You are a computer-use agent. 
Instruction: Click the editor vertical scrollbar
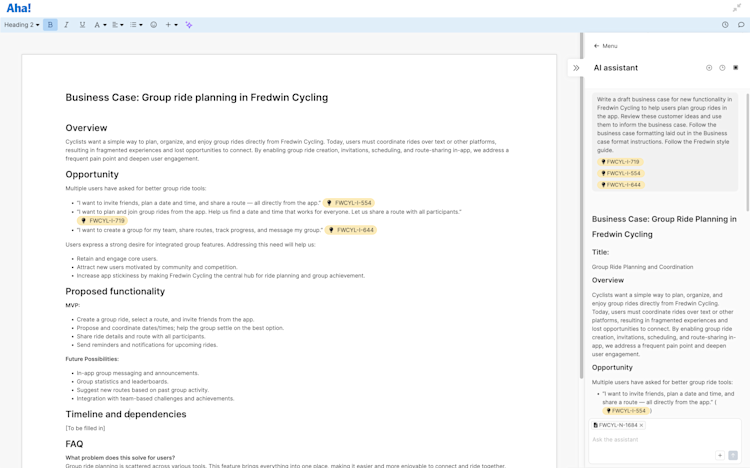pyautogui.click(x=581, y=206)
